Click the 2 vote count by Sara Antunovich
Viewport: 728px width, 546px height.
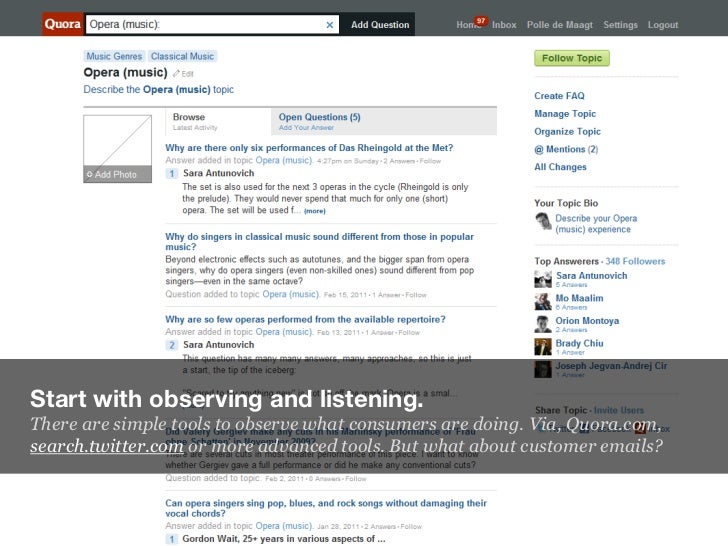pos(172,345)
